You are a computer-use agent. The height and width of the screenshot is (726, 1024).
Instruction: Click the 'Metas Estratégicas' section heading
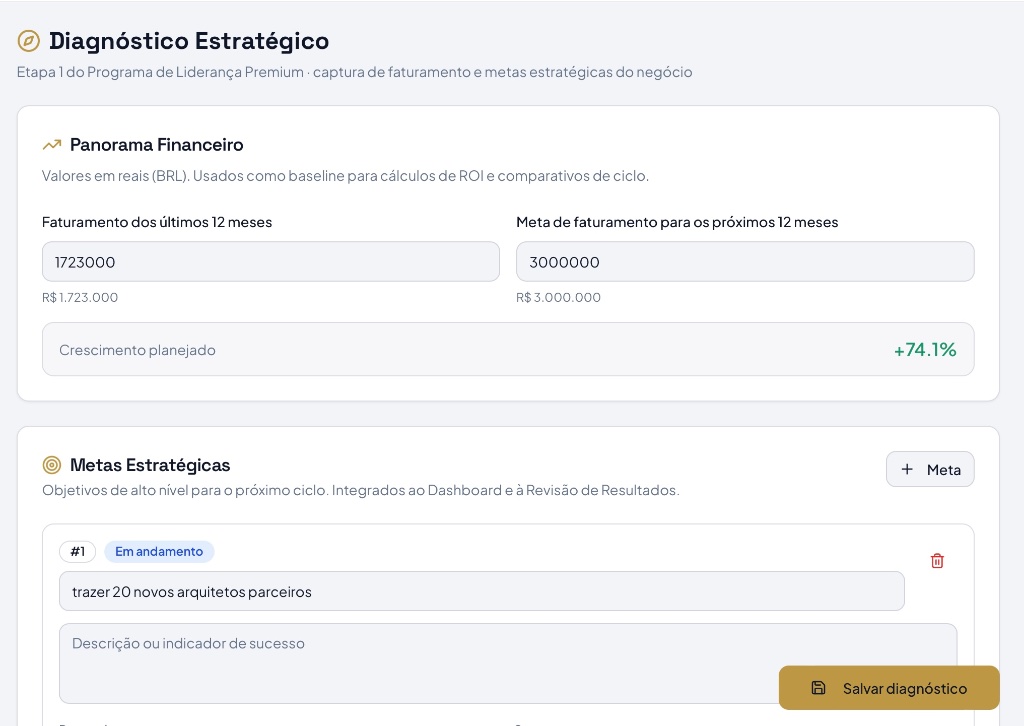tap(150, 465)
